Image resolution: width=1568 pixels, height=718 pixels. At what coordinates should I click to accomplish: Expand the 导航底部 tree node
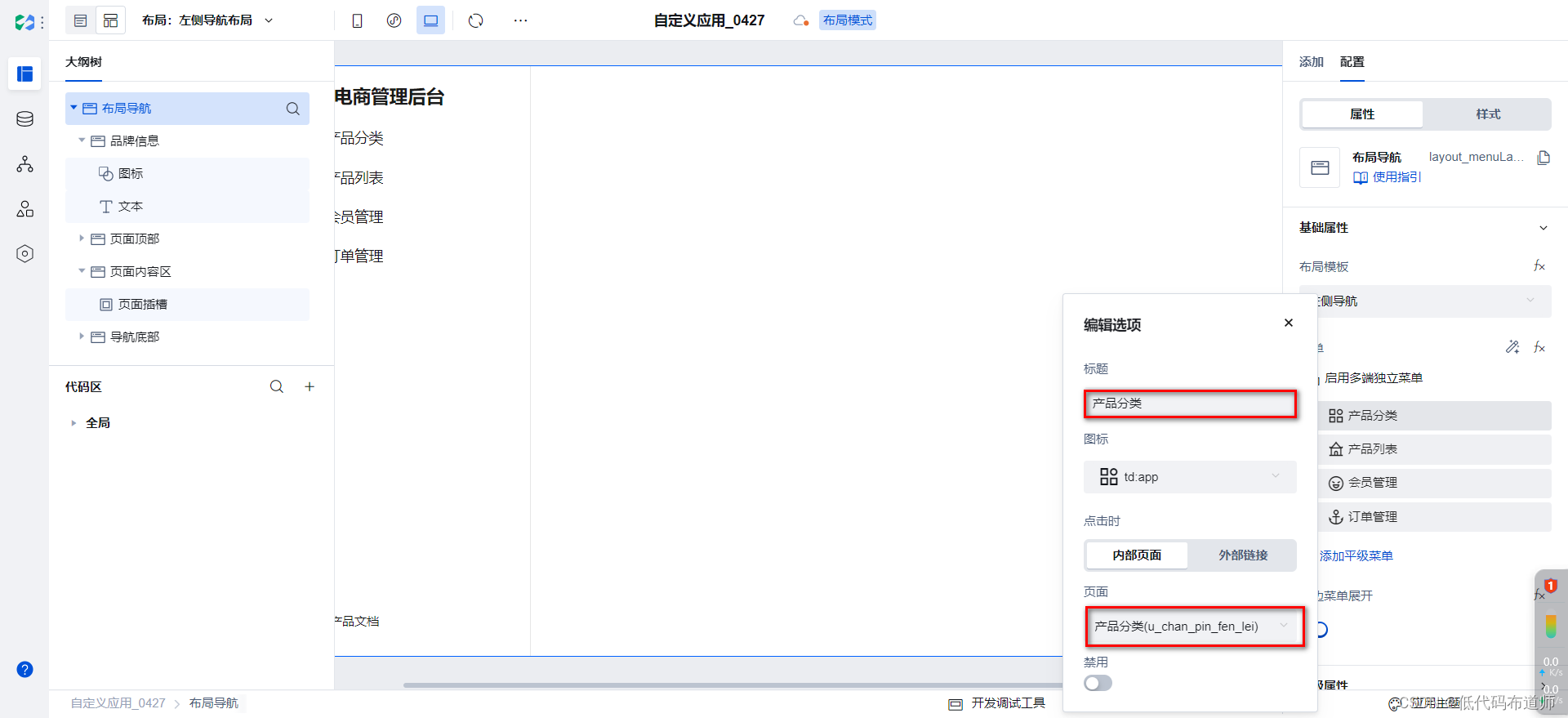click(82, 337)
